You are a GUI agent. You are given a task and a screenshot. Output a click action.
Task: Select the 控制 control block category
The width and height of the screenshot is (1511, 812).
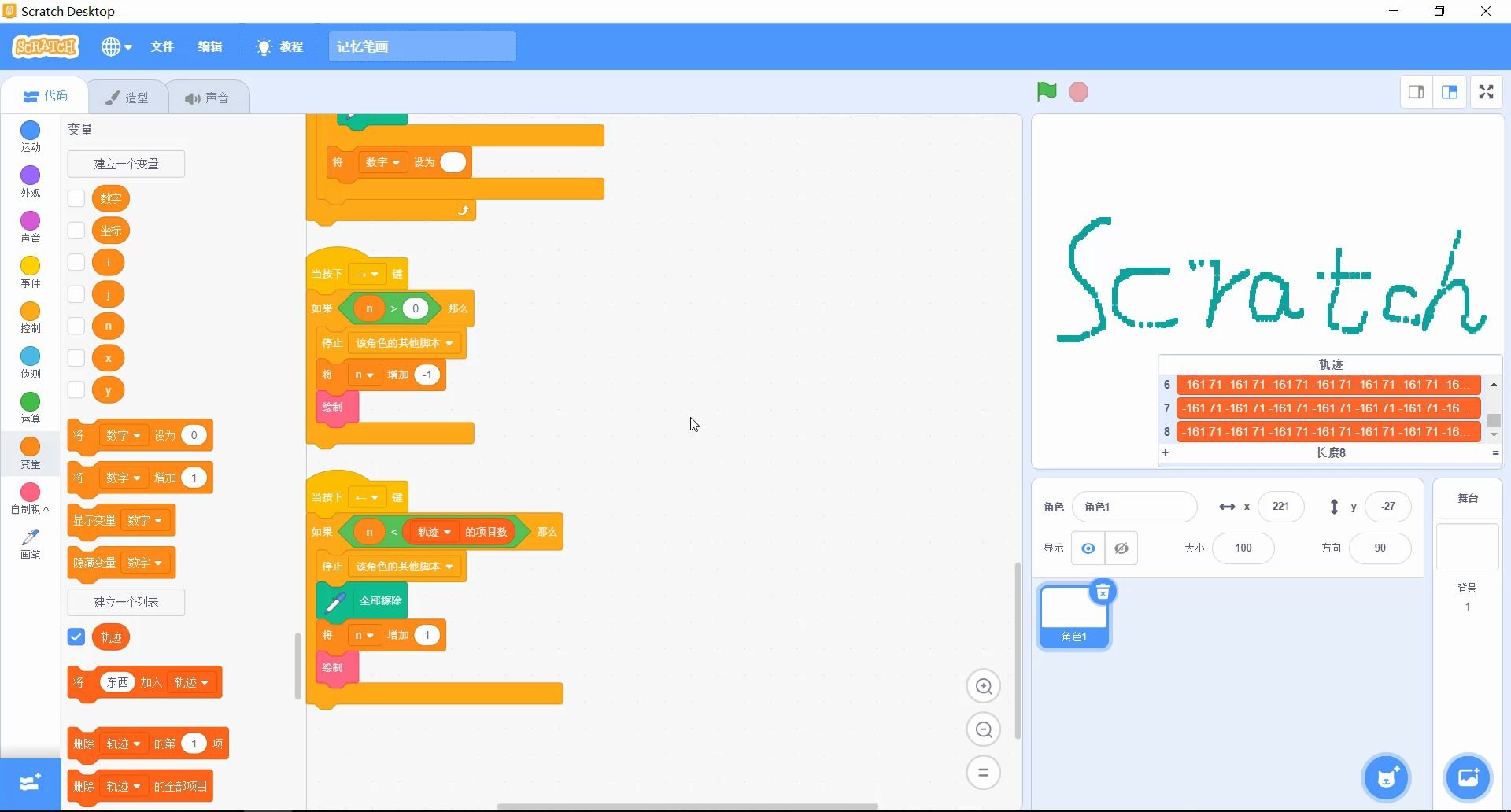[29, 318]
